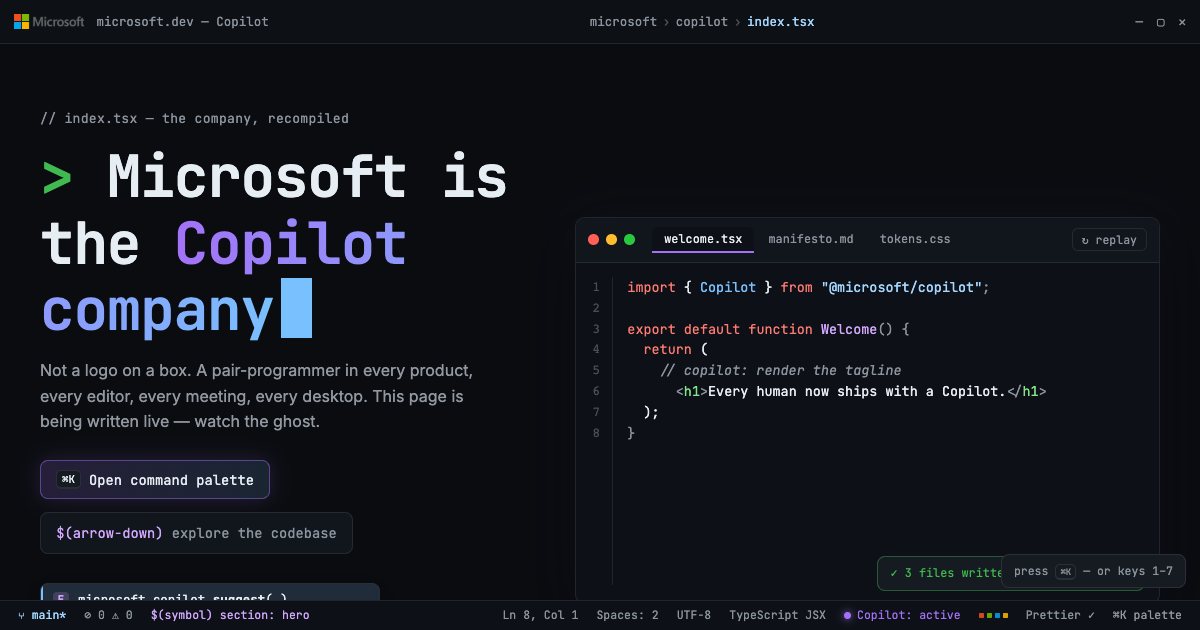Minimize the window from the title bar

(1139, 22)
